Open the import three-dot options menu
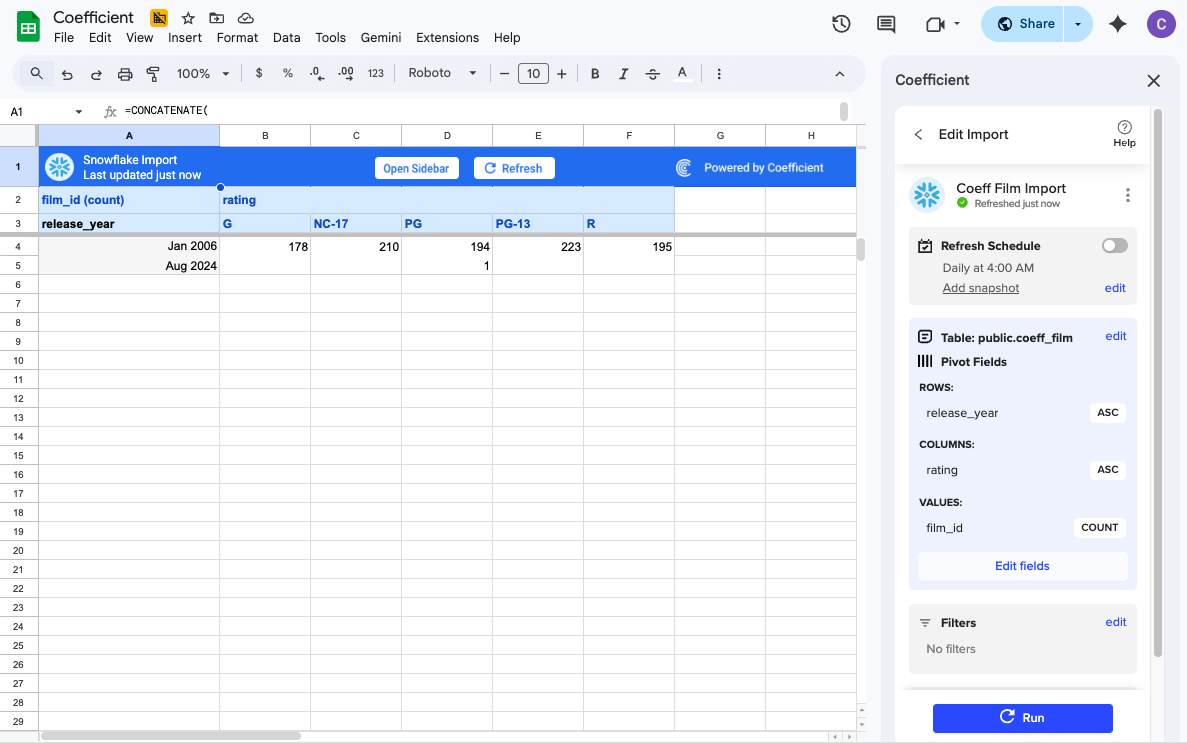The height and width of the screenshot is (743, 1187). (x=1127, y=196)
